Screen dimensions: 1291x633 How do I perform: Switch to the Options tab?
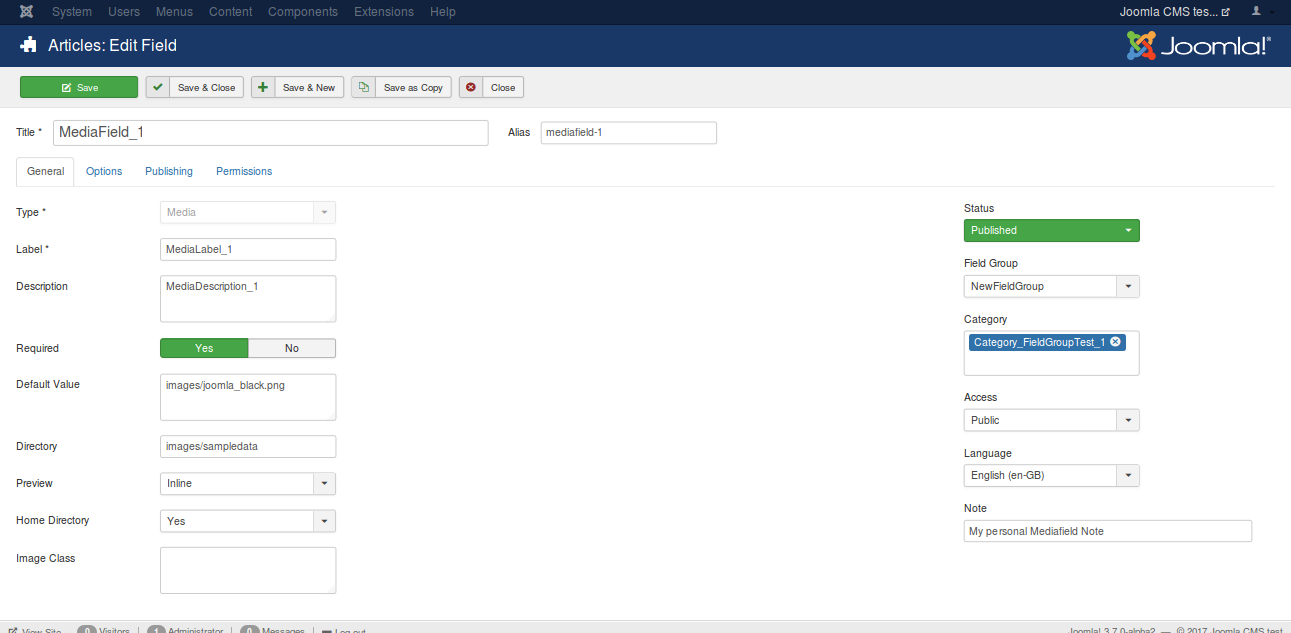coord(104,172)
